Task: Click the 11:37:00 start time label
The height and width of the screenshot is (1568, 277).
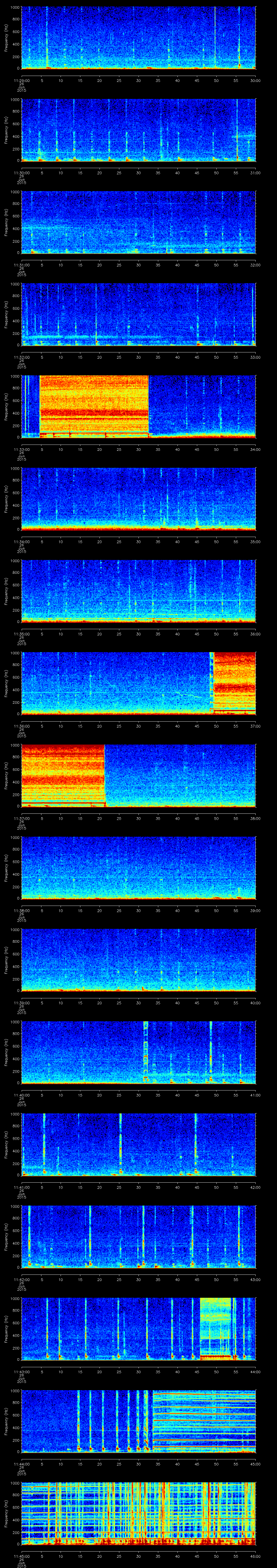Action: (21, 818)
